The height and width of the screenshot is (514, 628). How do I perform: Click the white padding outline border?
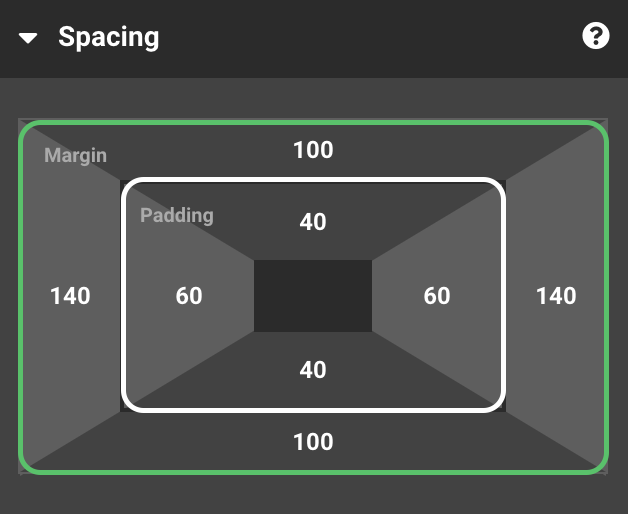pos(313,181)
